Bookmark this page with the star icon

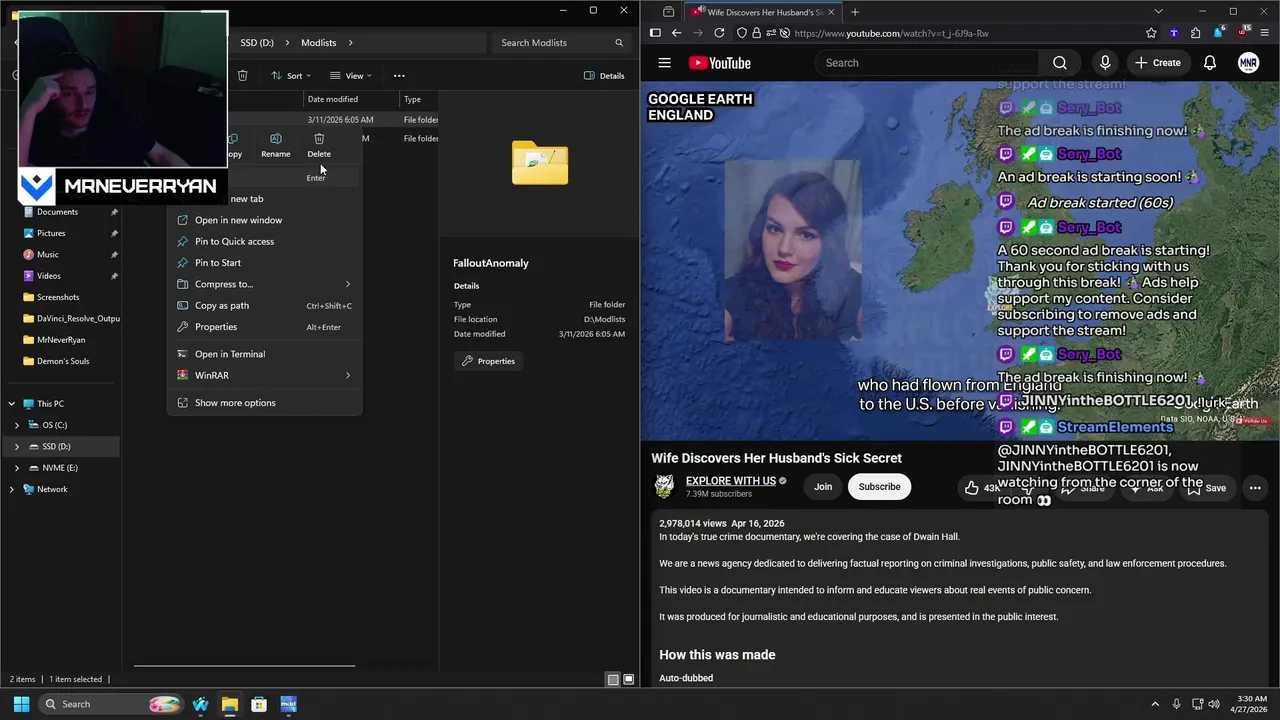click(x=1151, y=33)
